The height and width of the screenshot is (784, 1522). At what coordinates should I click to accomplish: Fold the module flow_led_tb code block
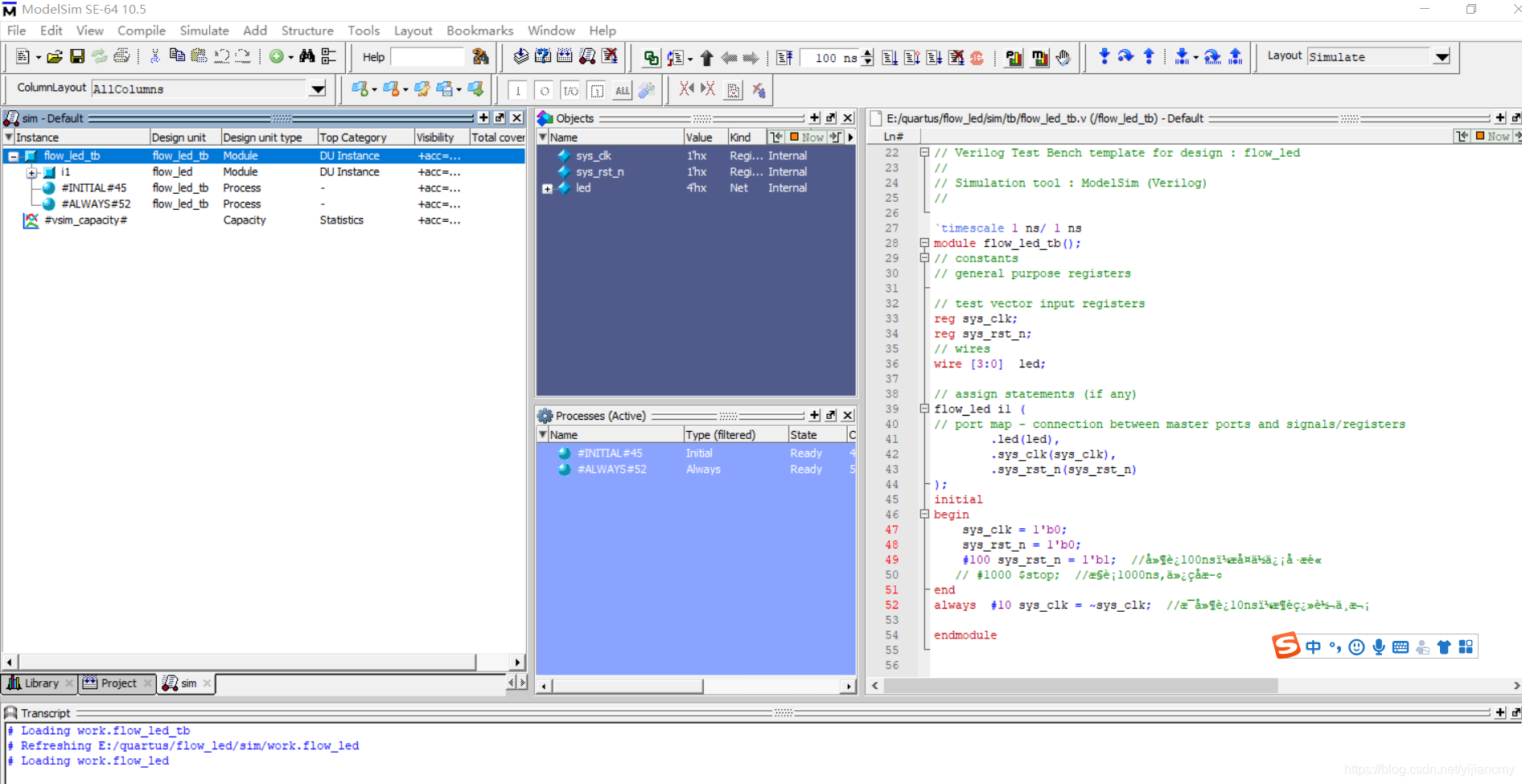pos(924,243)
